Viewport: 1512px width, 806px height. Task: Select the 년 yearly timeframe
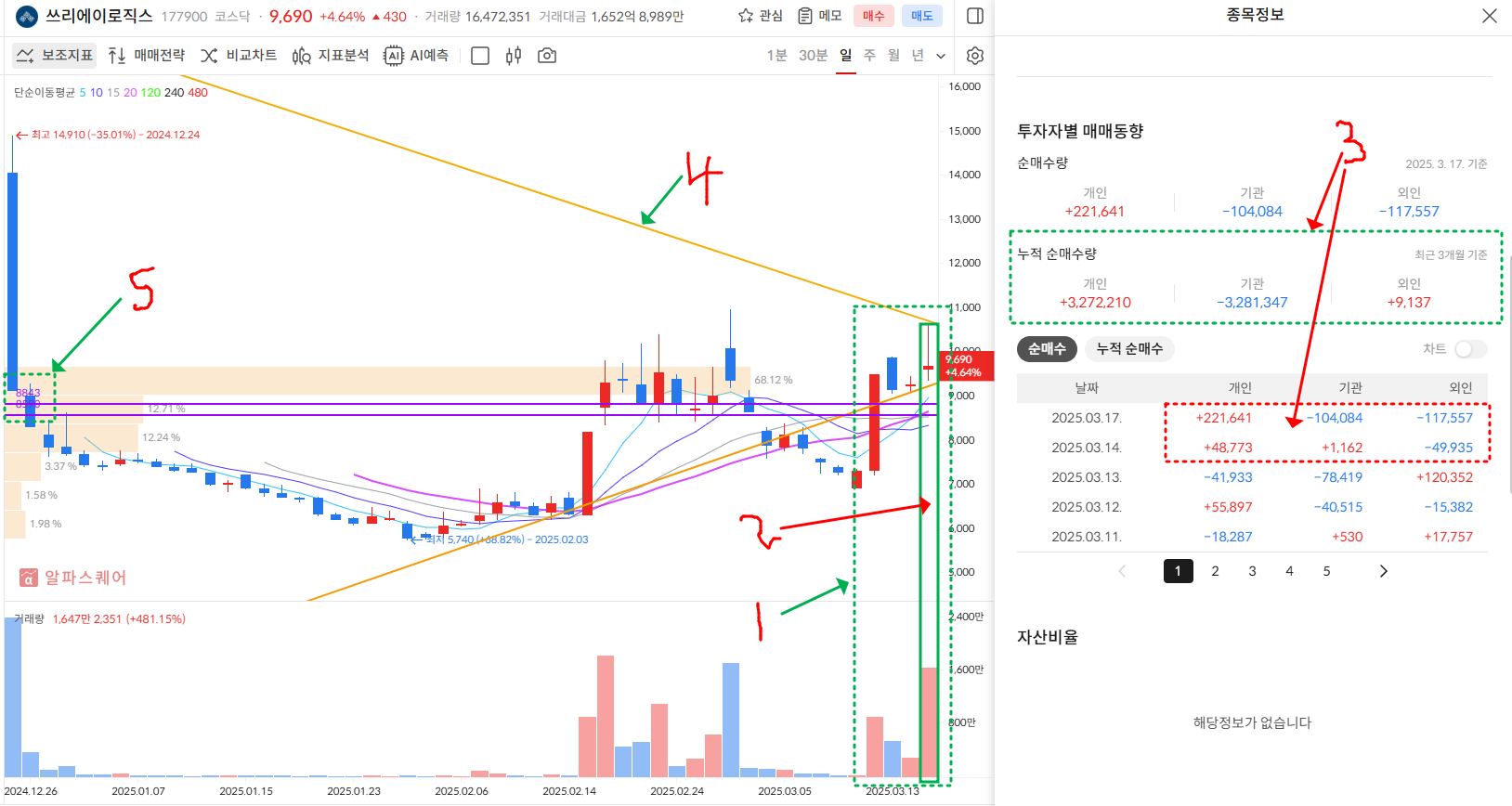click(x=919, y=56)
